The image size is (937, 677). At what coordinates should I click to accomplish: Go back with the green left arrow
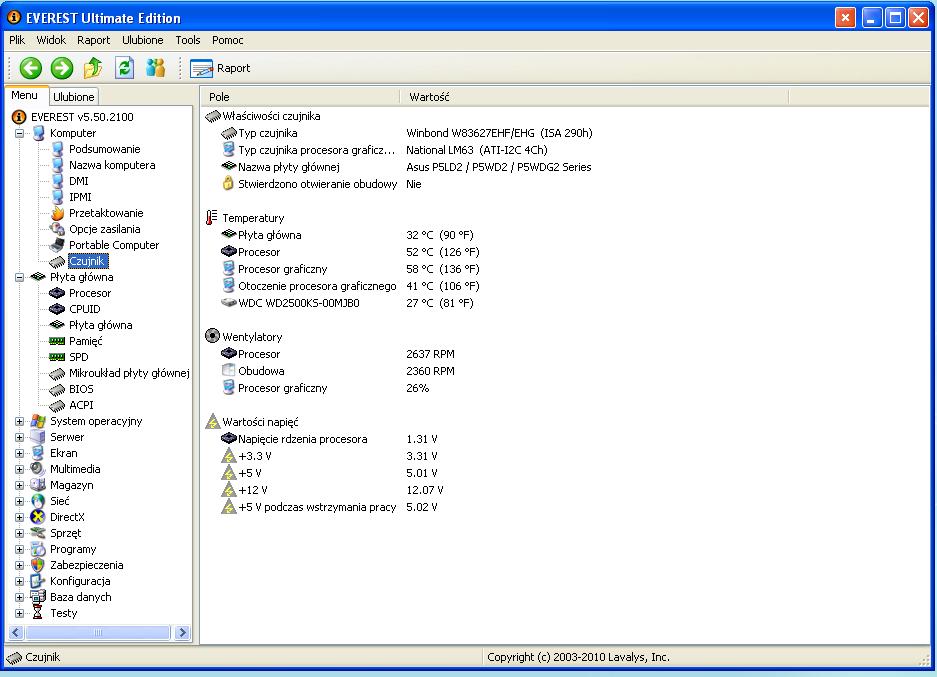[x=30, y=68]
